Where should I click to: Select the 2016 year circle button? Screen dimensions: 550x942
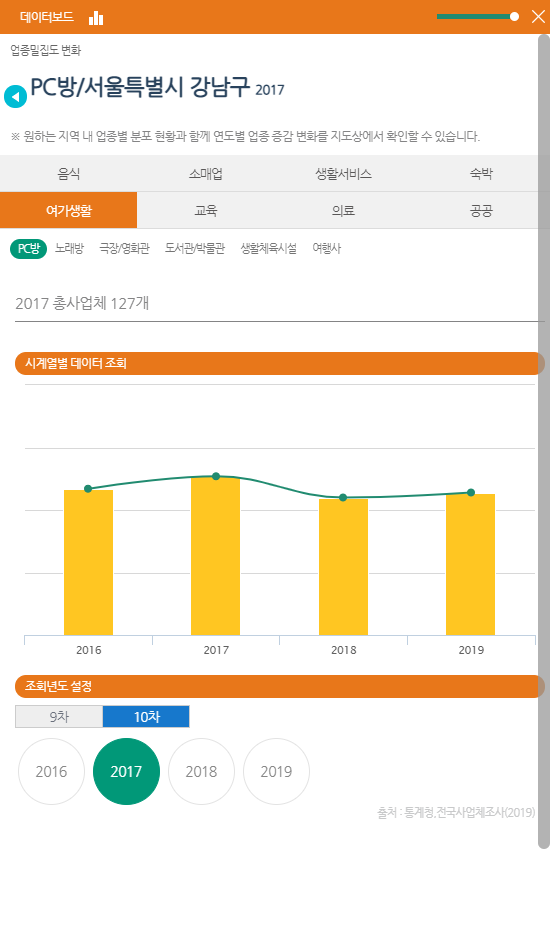[51, 771]
